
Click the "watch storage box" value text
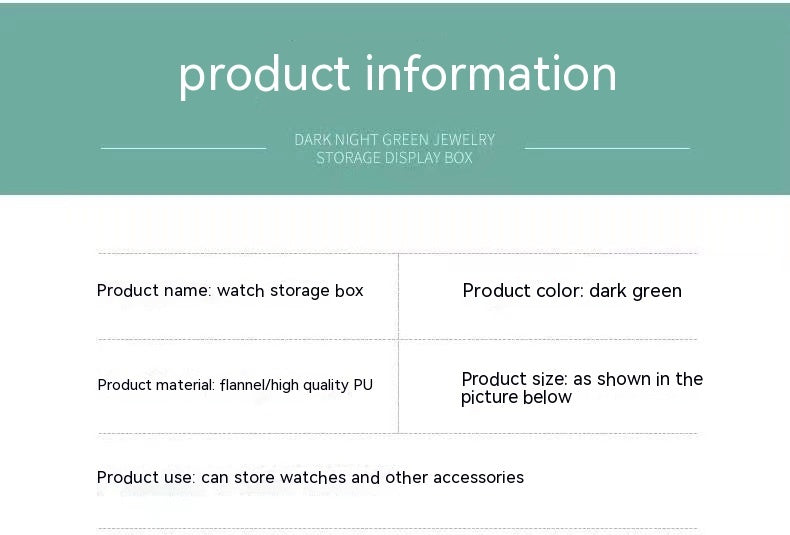290,291
